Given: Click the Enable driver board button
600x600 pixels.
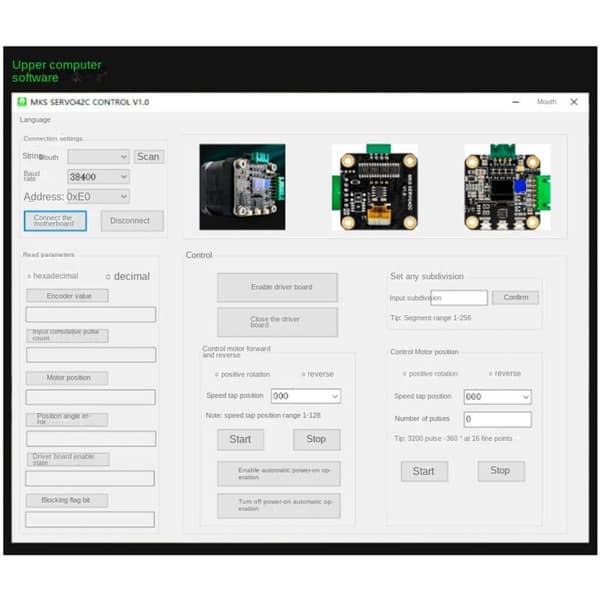Looking at the screenshot, I should coord(277,287).
